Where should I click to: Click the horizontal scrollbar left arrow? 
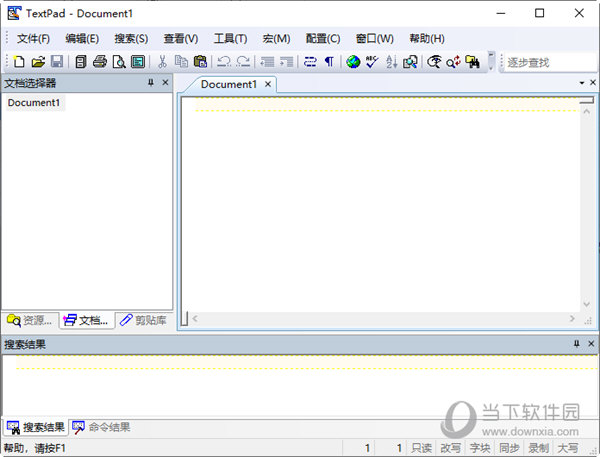195,318
